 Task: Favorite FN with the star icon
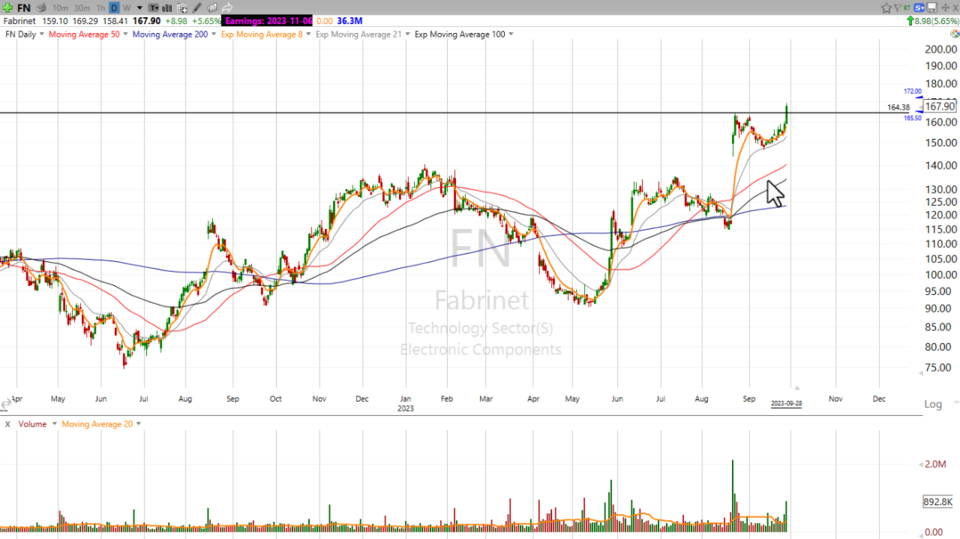tap(886, 8)
